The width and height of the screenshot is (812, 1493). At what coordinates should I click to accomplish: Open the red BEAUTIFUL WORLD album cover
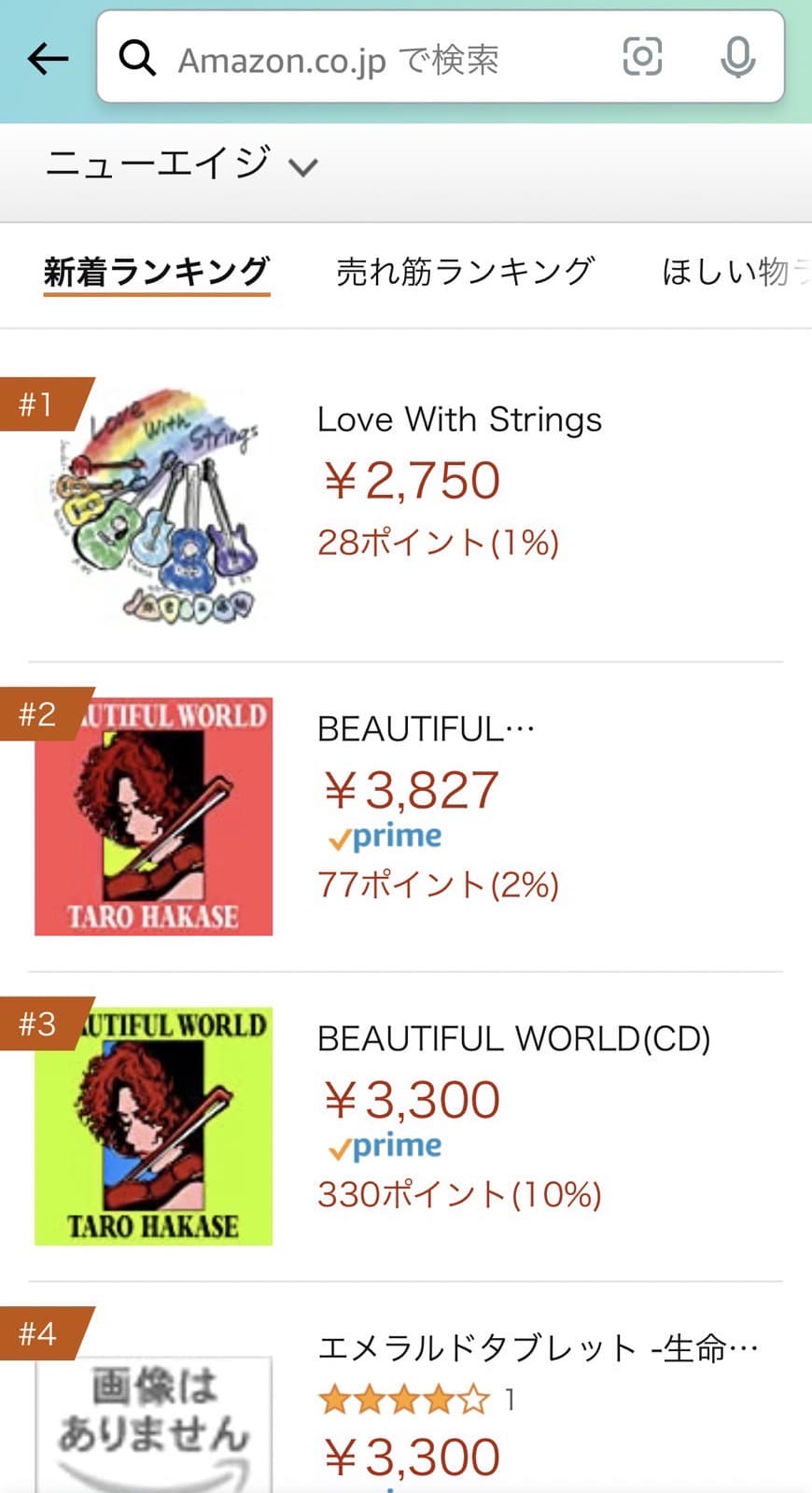[x=154, y=816]
